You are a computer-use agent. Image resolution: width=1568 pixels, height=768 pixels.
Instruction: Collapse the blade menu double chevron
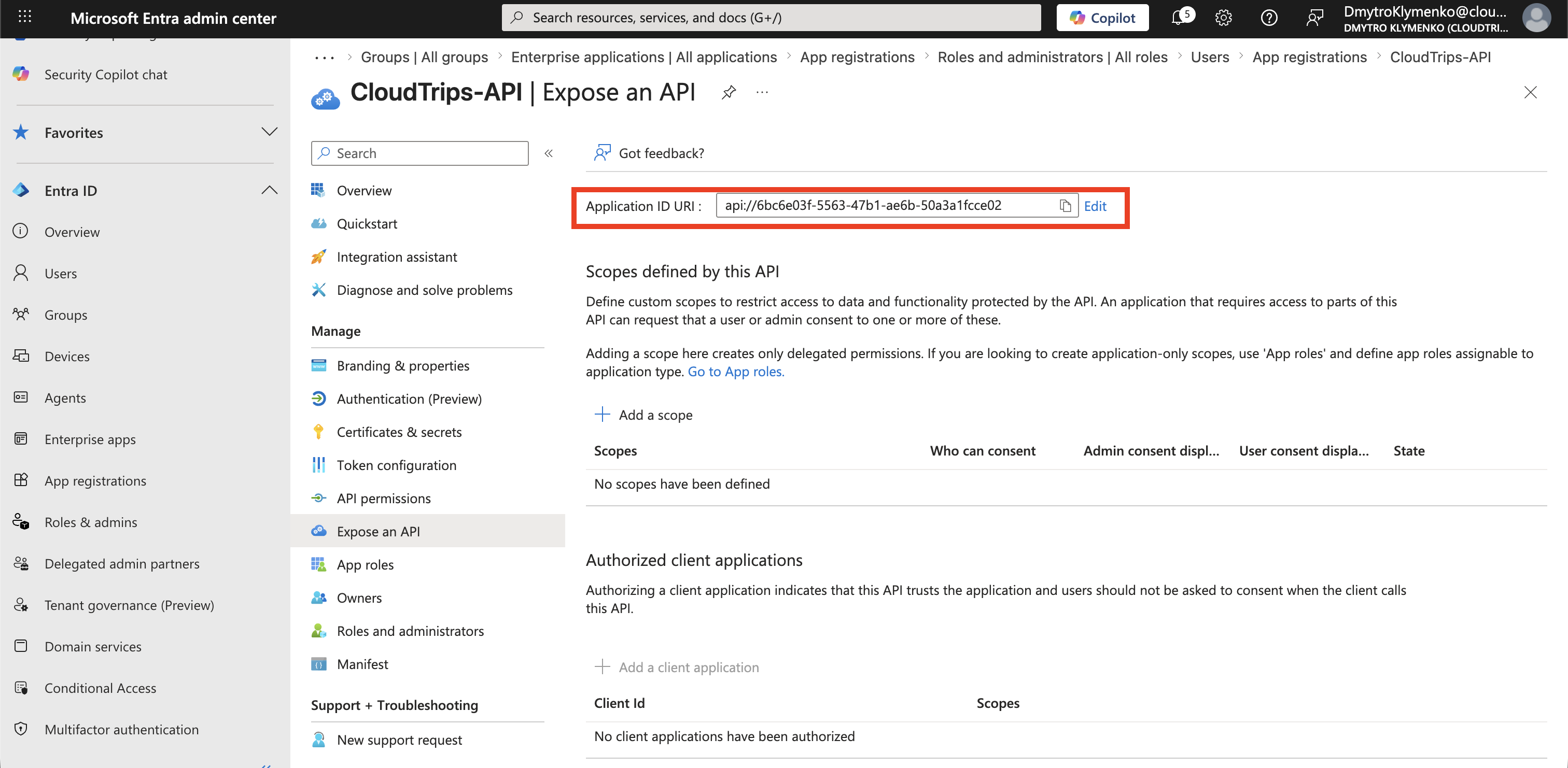(549, 153)
